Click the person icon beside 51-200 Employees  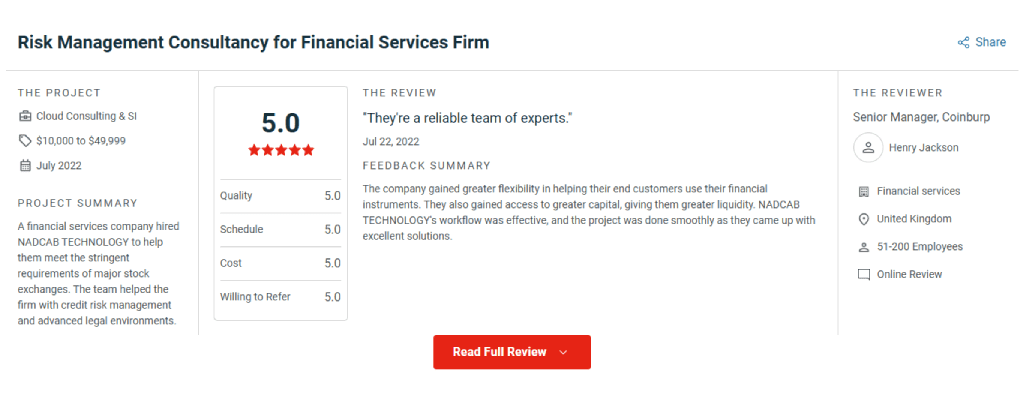pyautogui.click(x=864, y=247)
